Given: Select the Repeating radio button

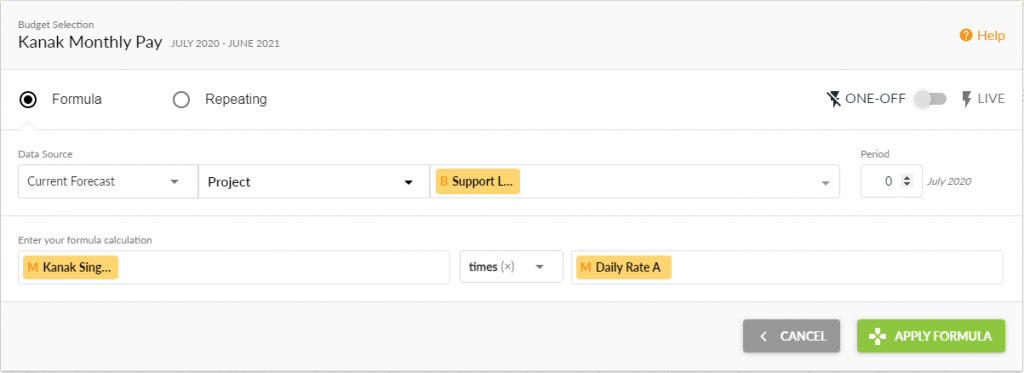Looking at the screenshot, I should 181,100.
